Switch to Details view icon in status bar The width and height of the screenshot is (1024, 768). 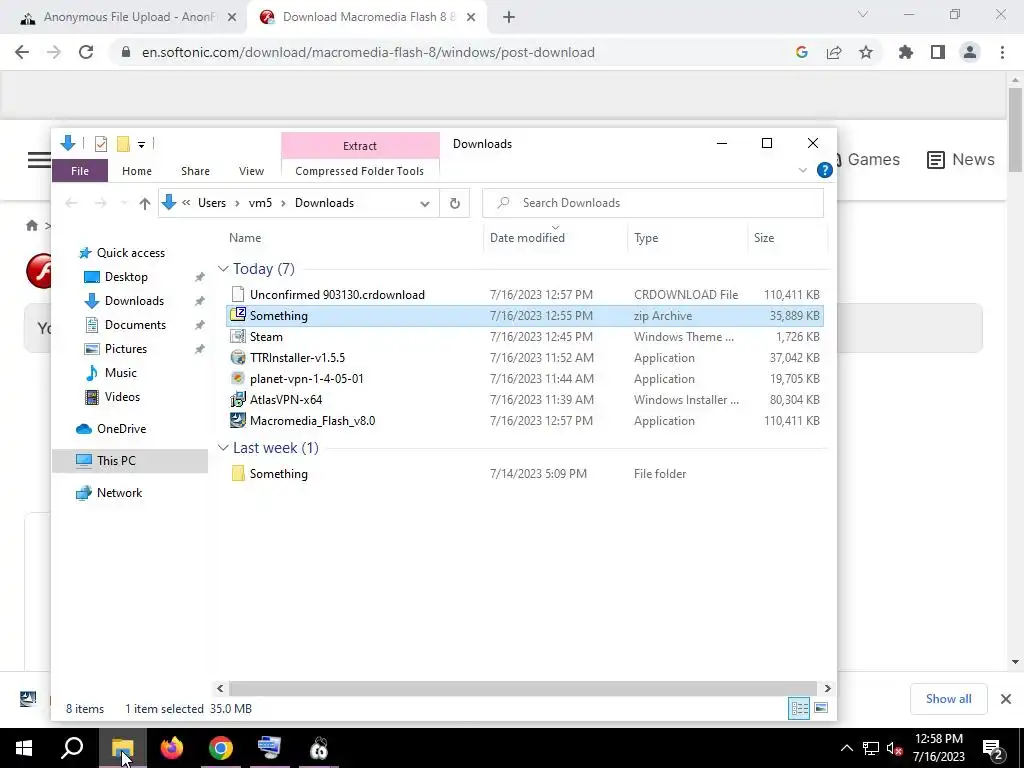tap(799, 708)
